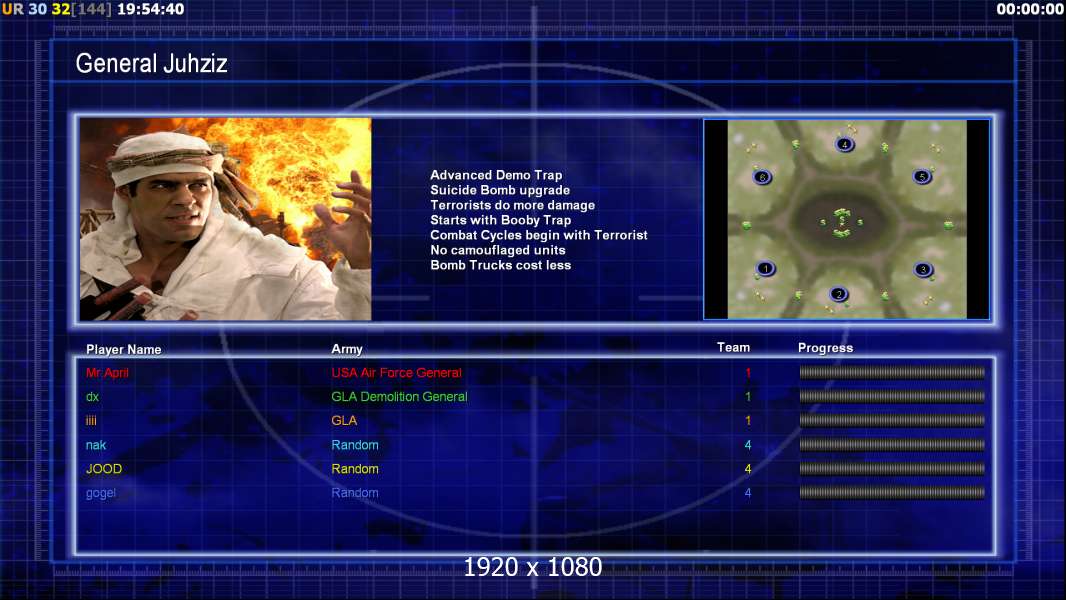Select player name iiii

tap(91, 421)
